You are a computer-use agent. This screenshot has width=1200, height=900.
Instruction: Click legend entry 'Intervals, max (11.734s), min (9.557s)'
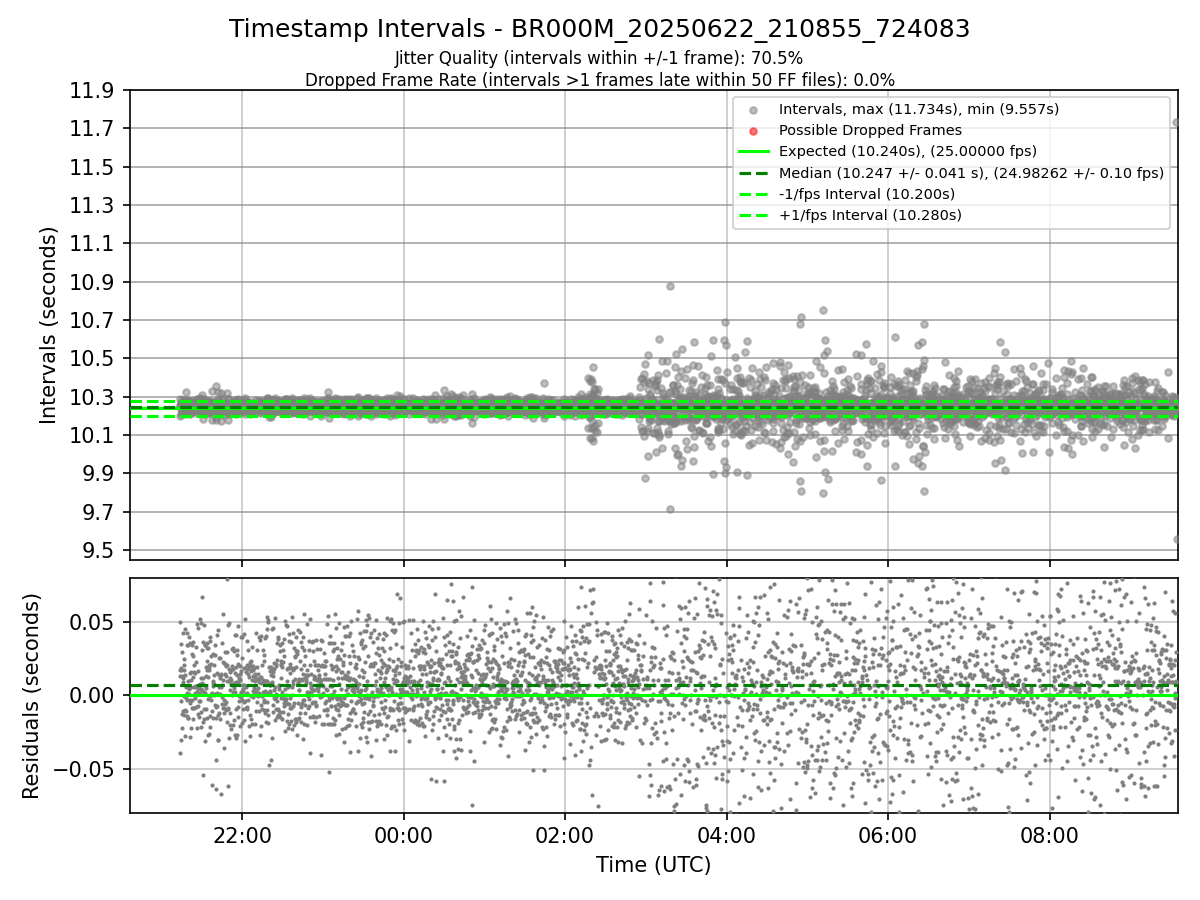coord(919,109)
